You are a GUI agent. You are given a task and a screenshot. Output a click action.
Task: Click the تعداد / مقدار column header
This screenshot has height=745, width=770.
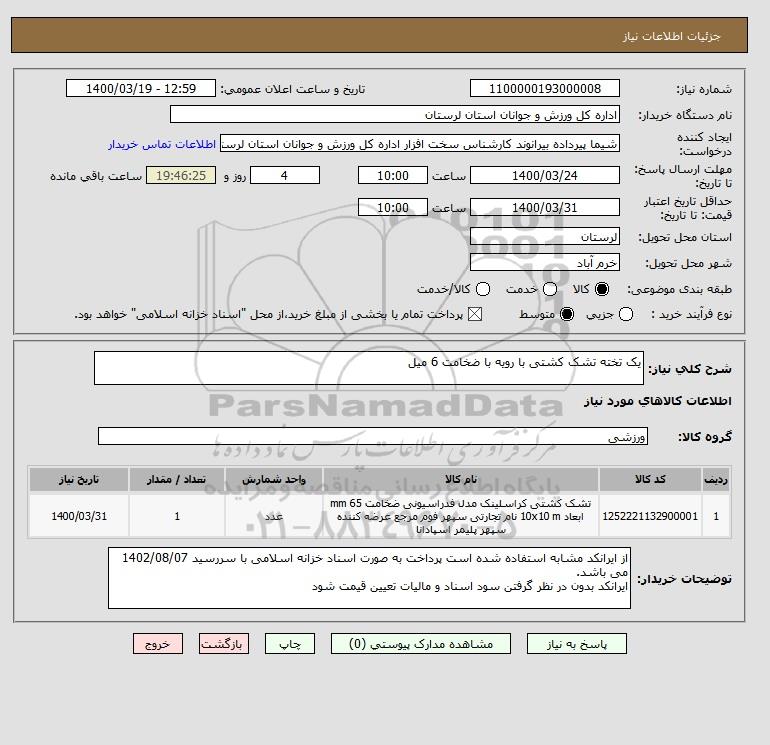177,479
